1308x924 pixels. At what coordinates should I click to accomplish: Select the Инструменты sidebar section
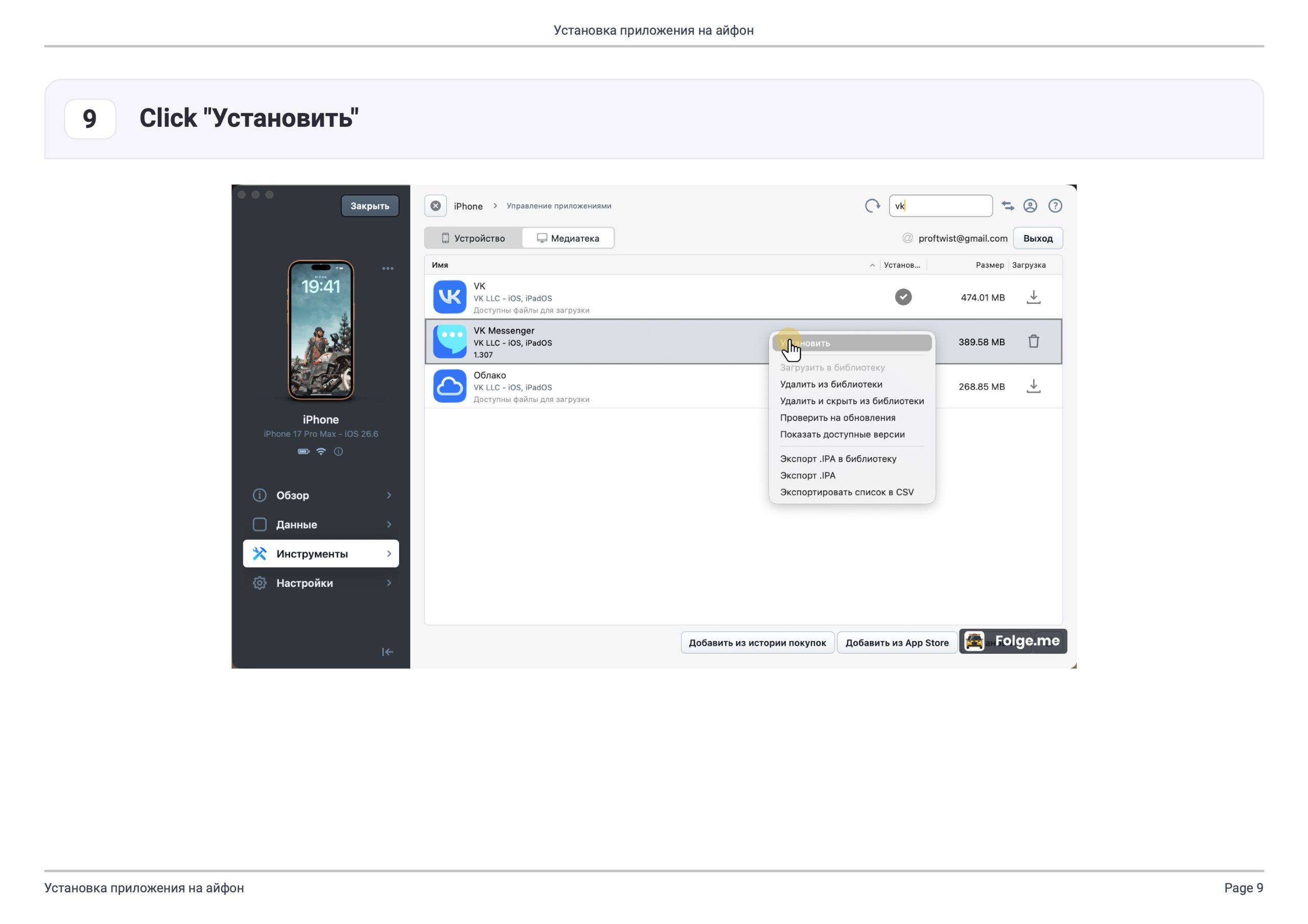point(321,553)
